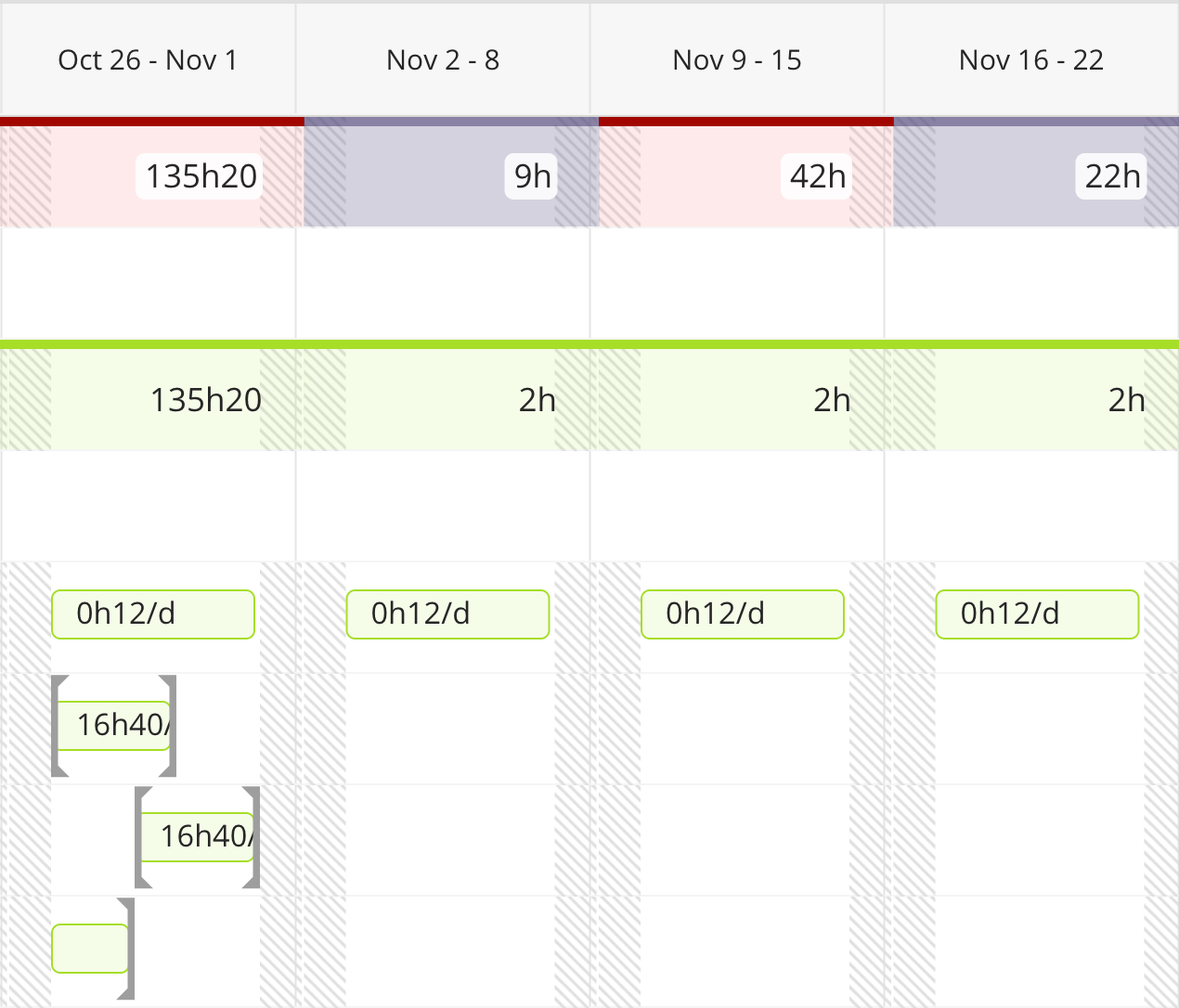Click the 135h20 total in the green row
The height and width of the screenshot is (1008, 1179).
click(206, 400)
